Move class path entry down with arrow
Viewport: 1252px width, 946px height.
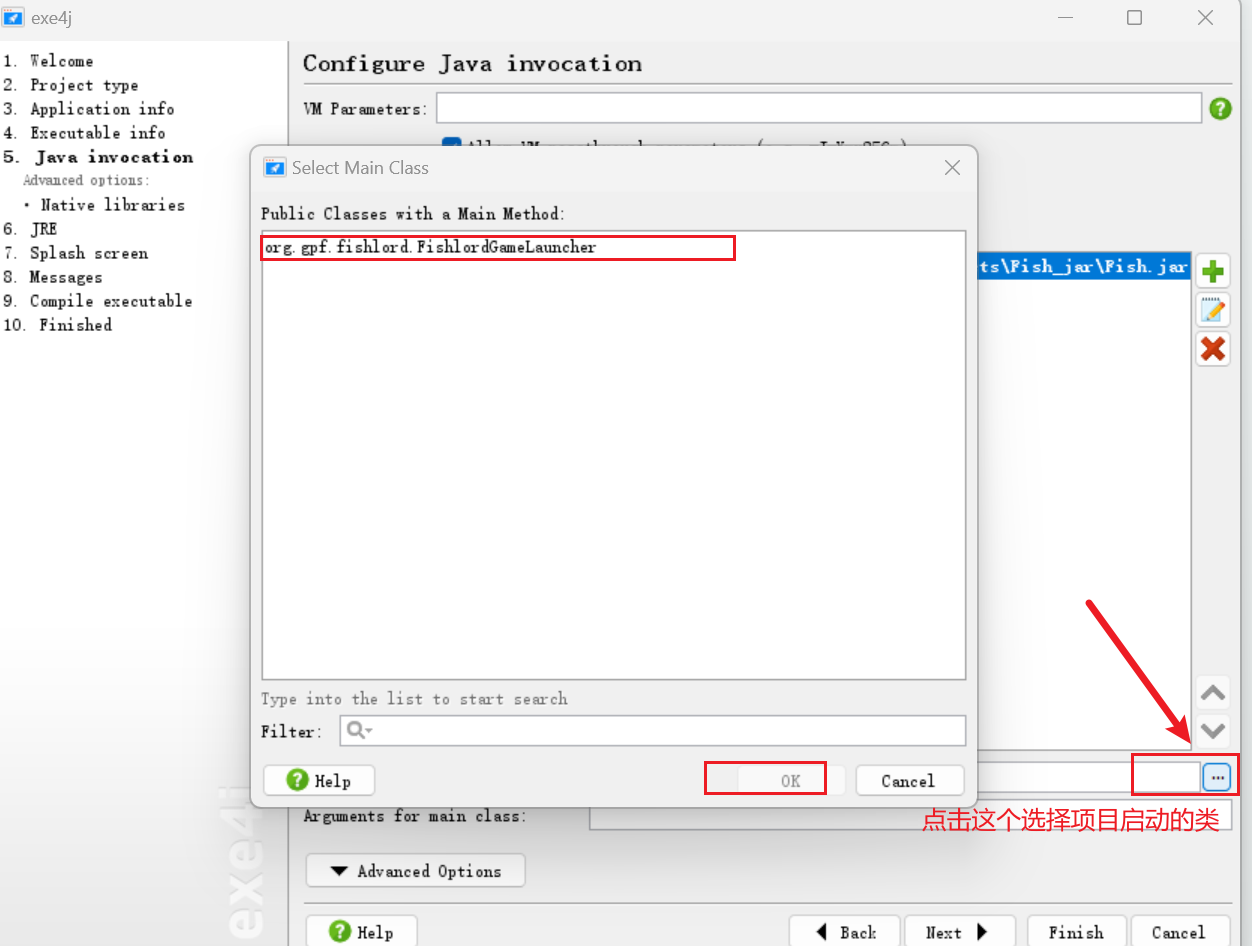click(1213, 730)
